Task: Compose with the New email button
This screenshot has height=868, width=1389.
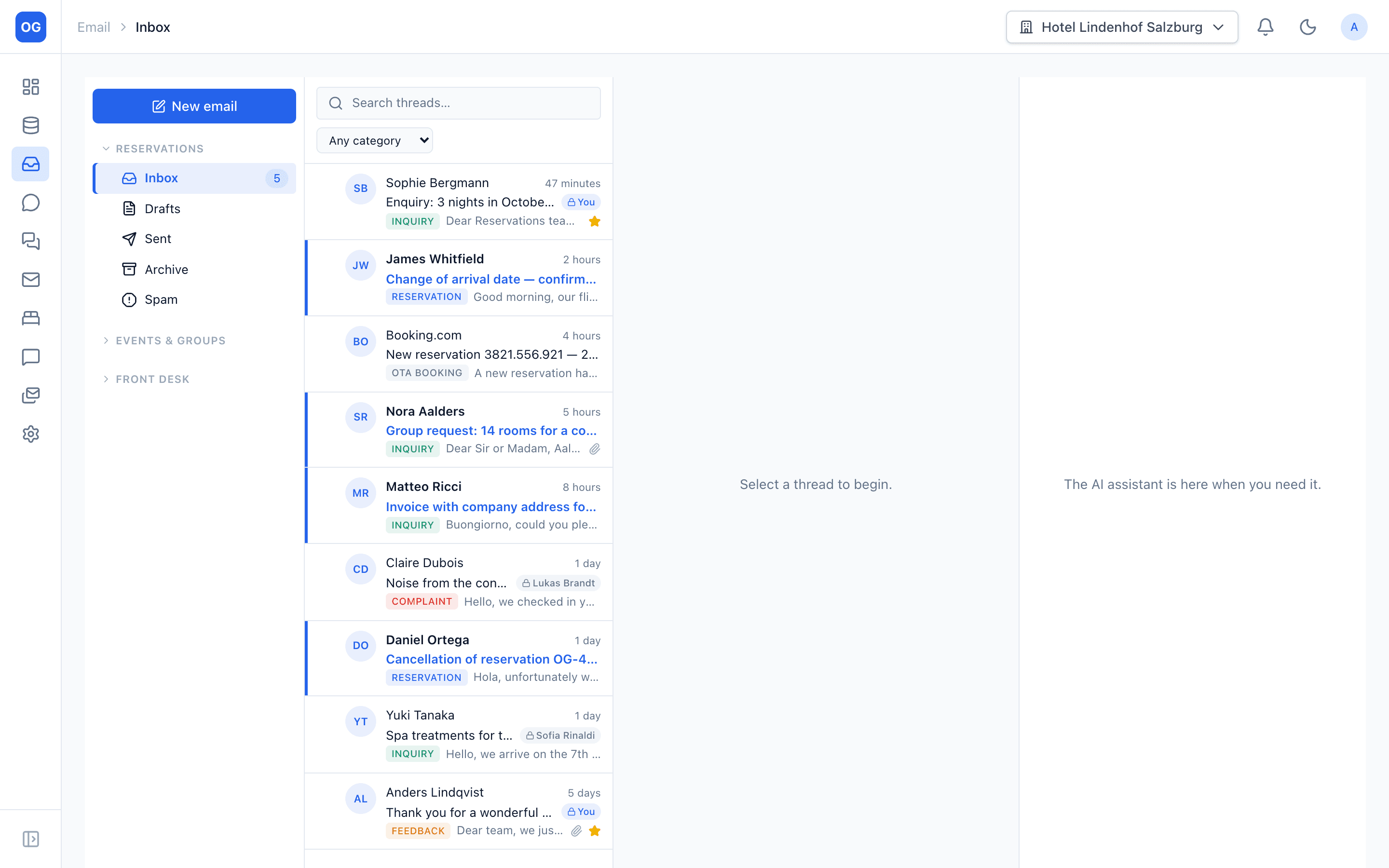Action: (x=194, y=106)
